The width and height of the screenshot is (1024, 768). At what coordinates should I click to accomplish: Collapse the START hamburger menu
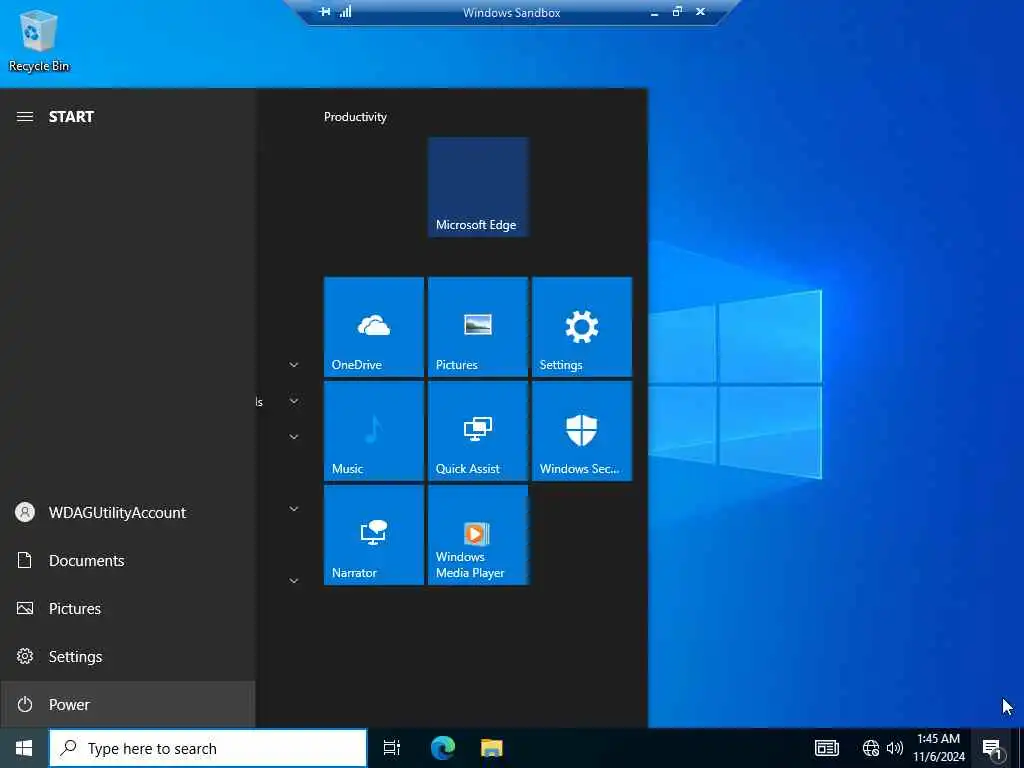25,117
